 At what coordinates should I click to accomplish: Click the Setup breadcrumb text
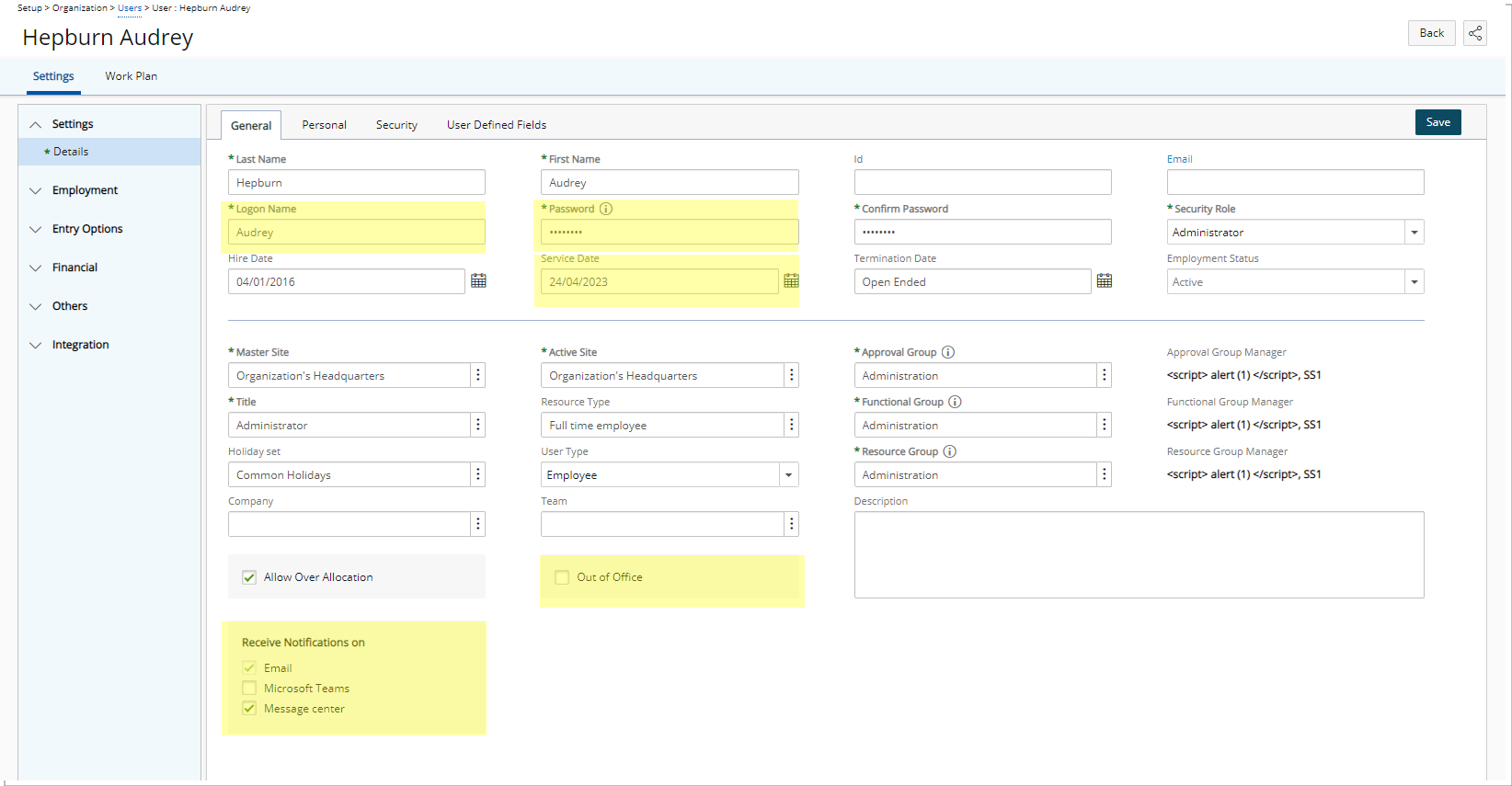pyautogui.click(x=29, y=8)
